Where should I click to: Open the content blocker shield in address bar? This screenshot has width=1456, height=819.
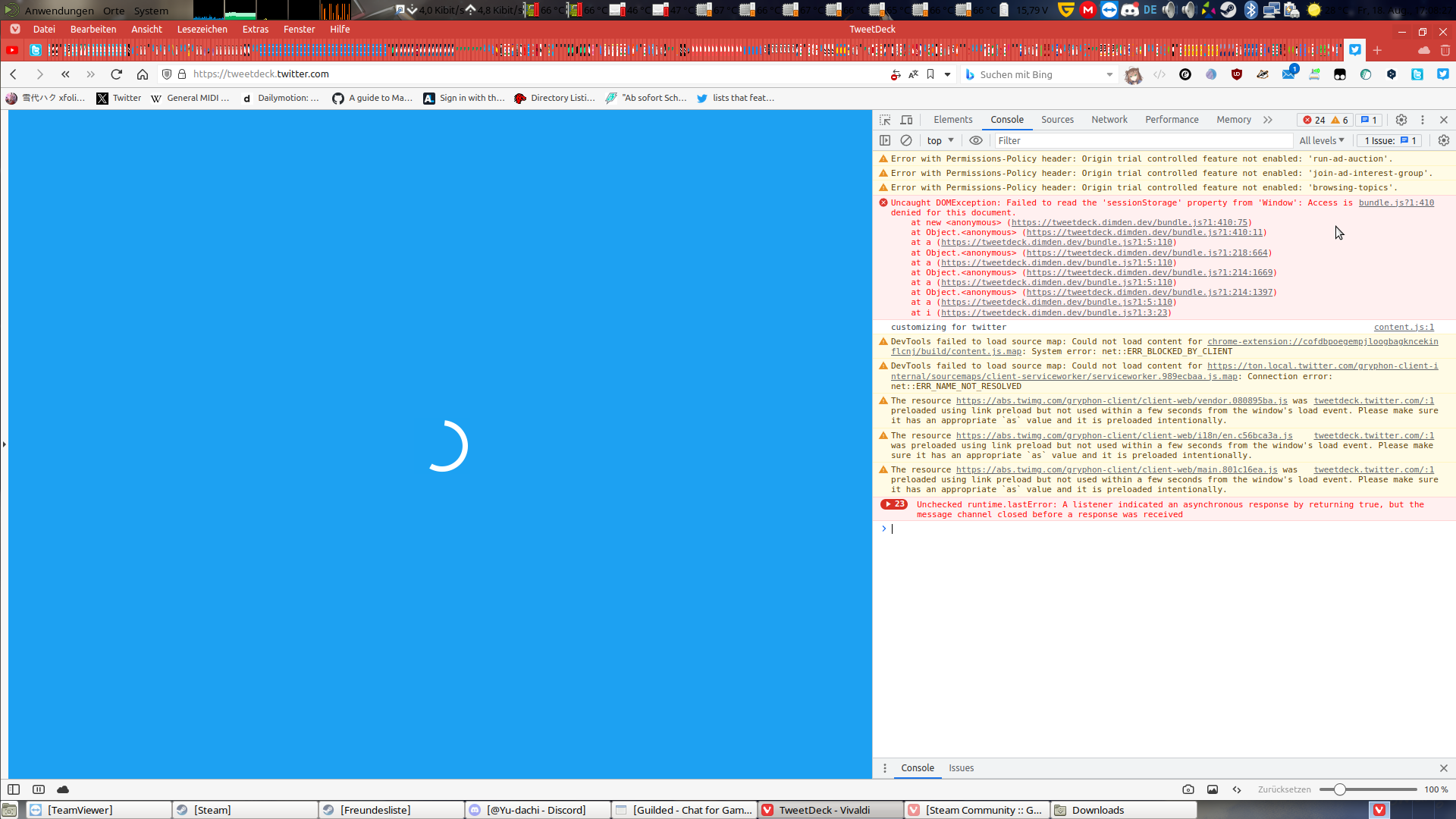(x=166, y=74)
